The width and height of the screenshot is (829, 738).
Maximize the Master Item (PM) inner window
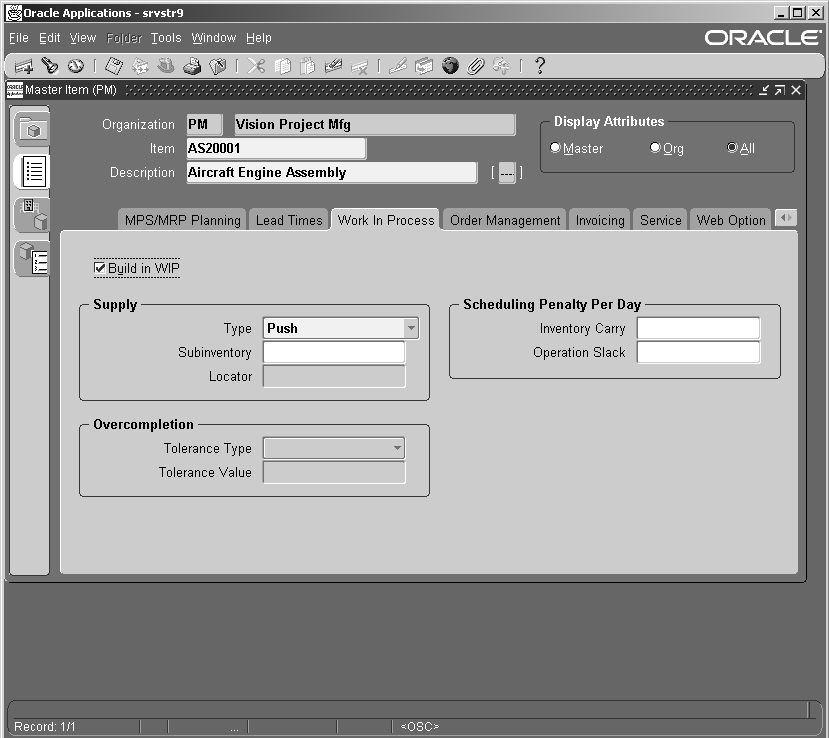(x=779, y=90)
